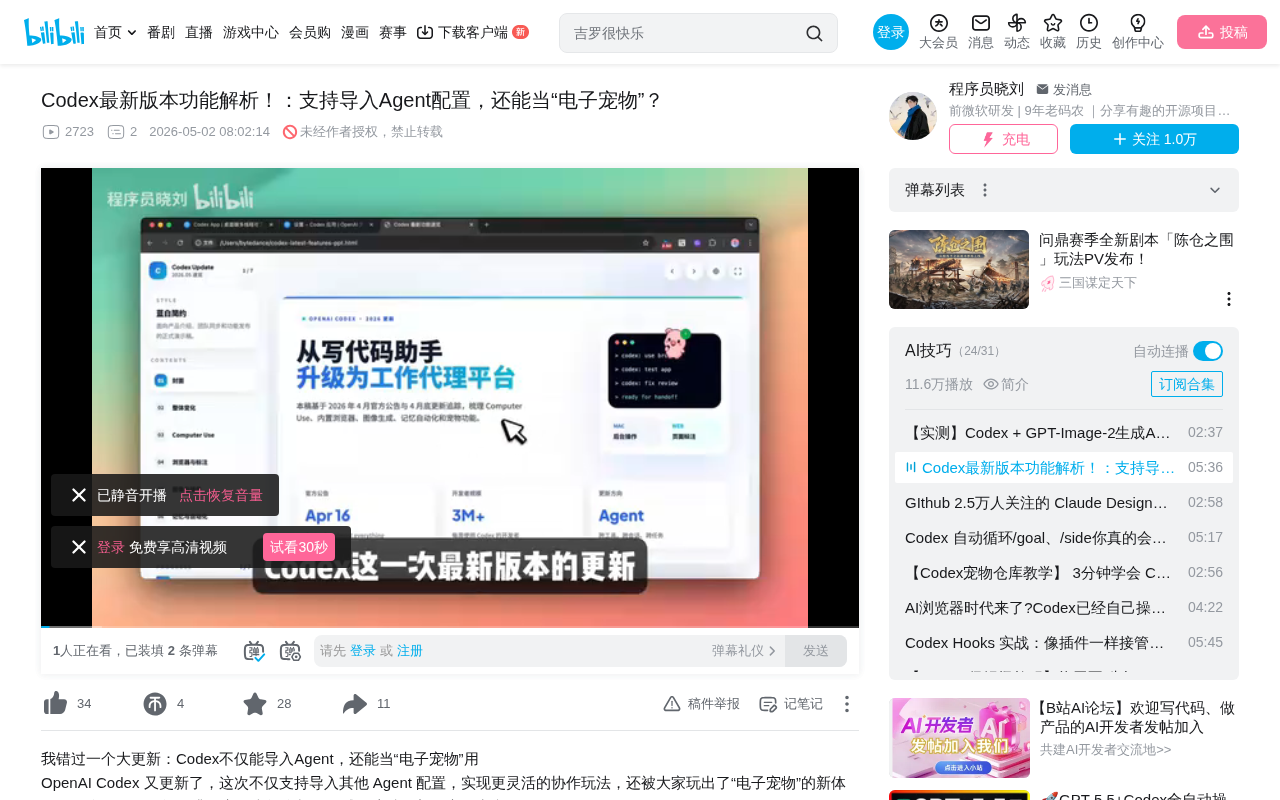Report the video via 稿件举报
The width and height of the screenshot is (1280, 800).
click(x=701, y=704)
